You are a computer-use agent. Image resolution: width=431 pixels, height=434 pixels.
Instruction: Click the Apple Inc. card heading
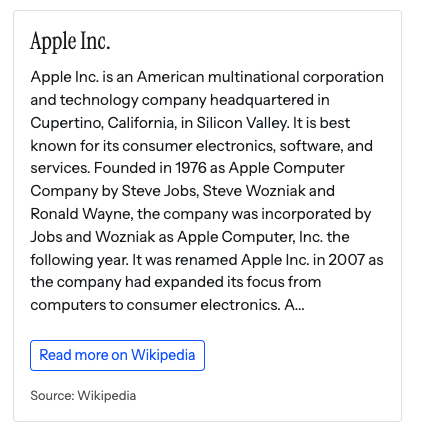70,42
